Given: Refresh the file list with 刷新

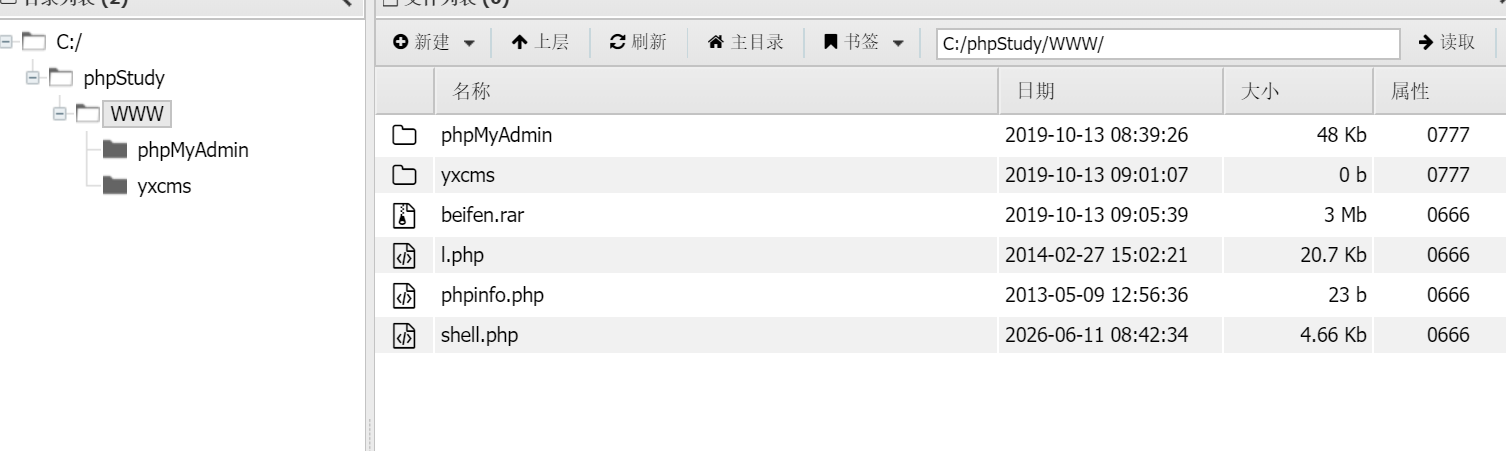Looking at the screenshot, I should point(638,42).
